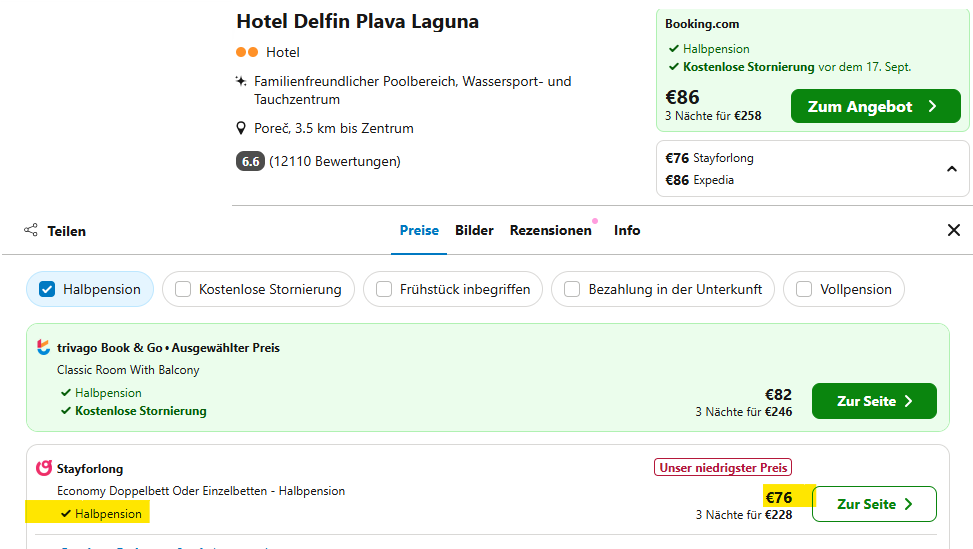Image resolution: width=973 pixels, height=549 pixels.
Task: Collapse the other prices chevron
Action: tap(951, 169)
